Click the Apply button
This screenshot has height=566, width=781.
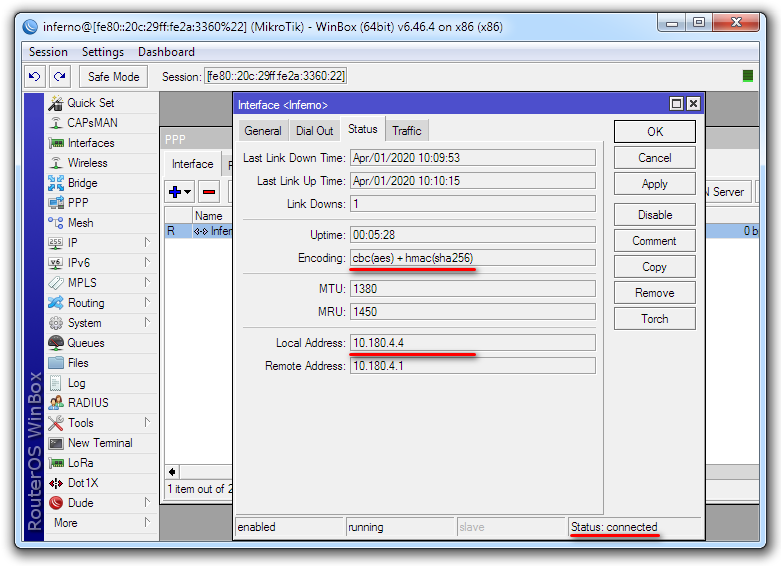[x=654, y=184]
